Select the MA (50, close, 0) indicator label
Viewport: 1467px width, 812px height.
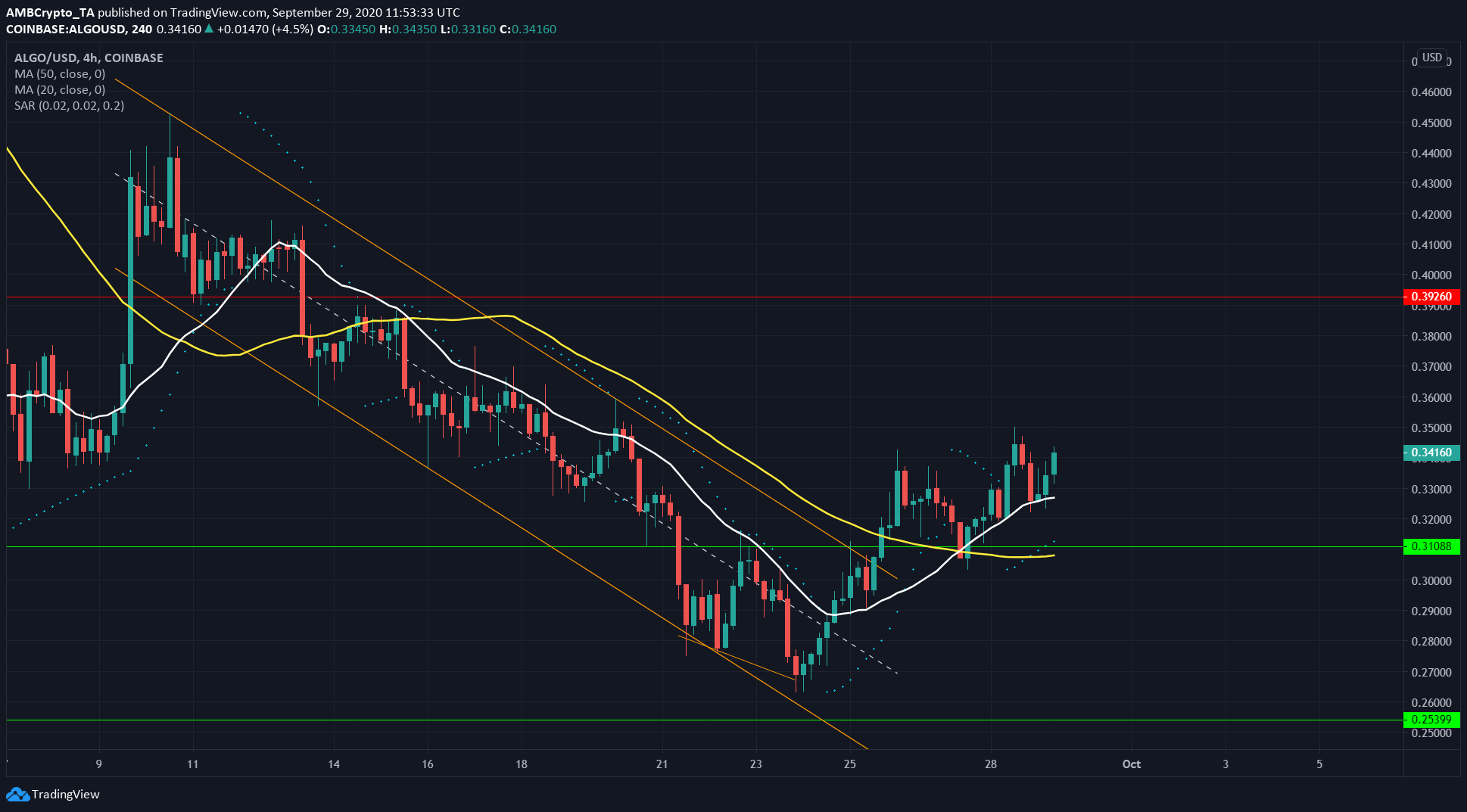pyautogui.click(x=60, y=74)
